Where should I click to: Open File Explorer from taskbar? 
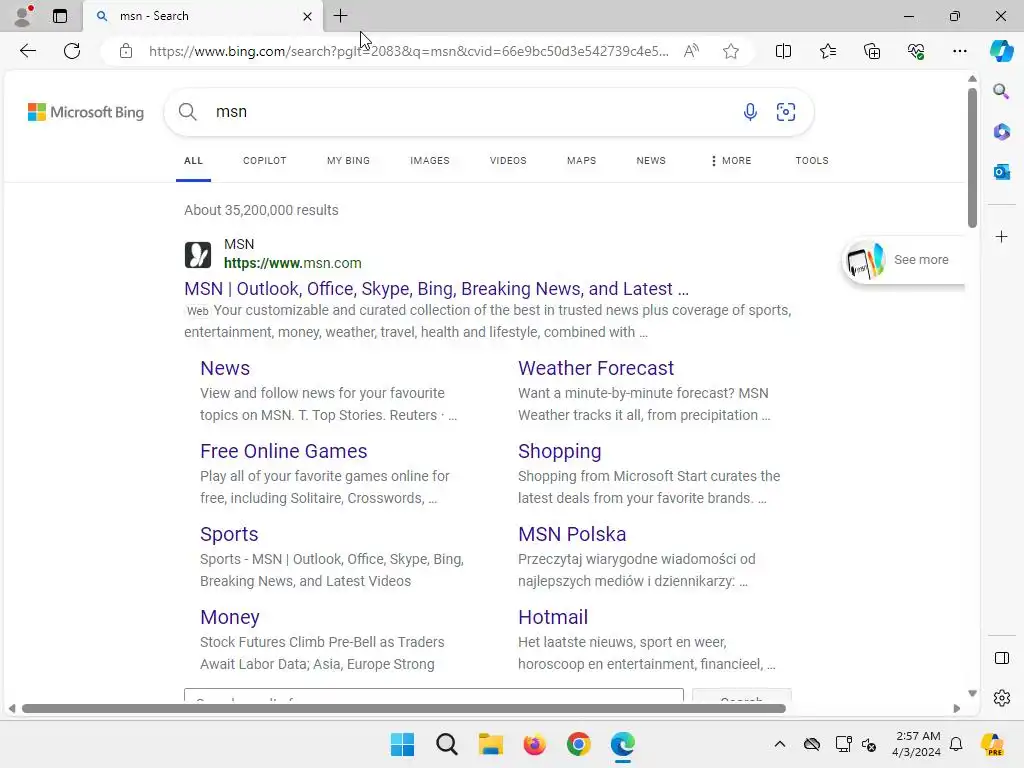[x=490, y=744]
